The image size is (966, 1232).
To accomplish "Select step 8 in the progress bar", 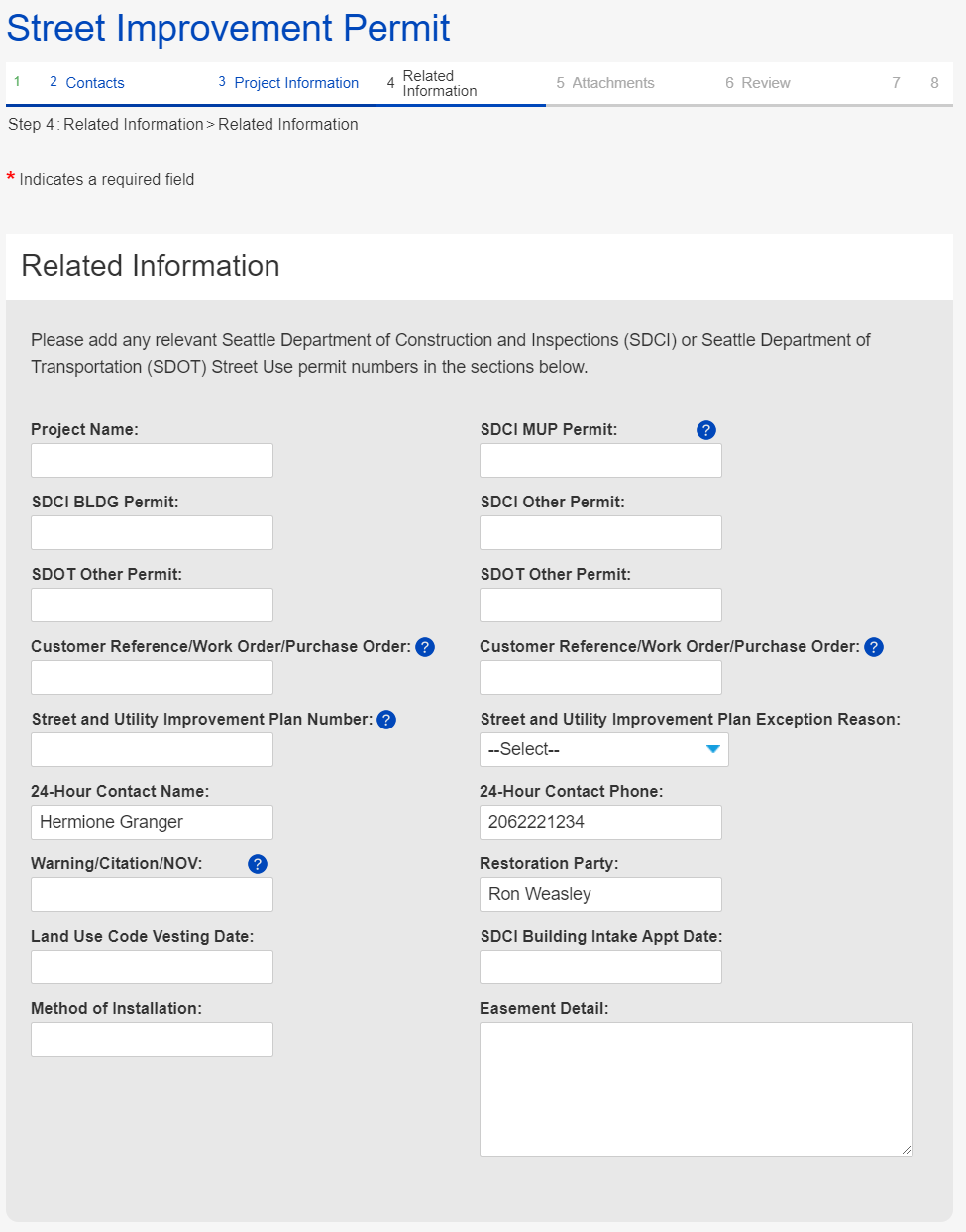I will [933, 83].
